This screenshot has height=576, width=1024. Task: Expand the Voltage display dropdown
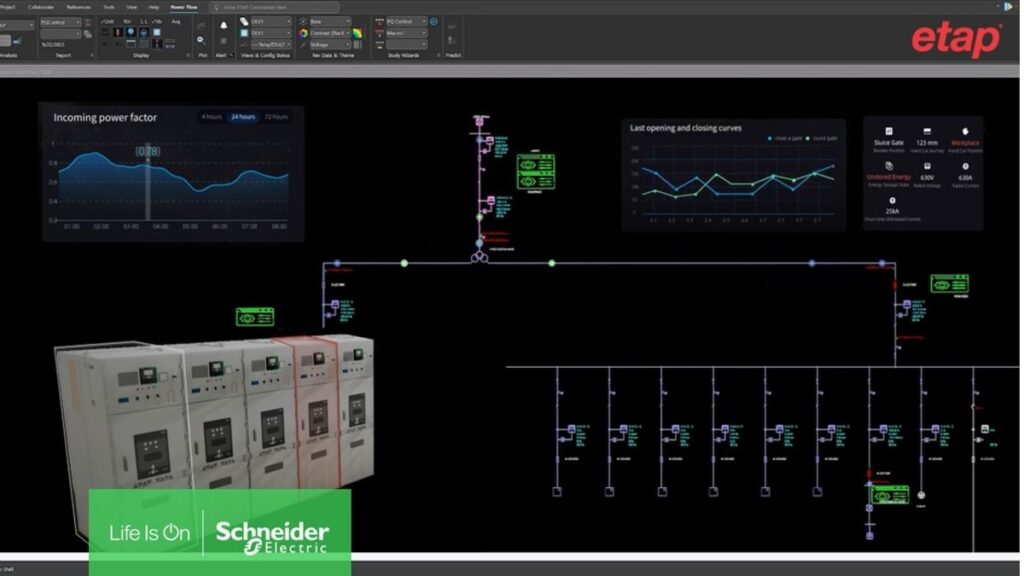(x=330, y=44)
